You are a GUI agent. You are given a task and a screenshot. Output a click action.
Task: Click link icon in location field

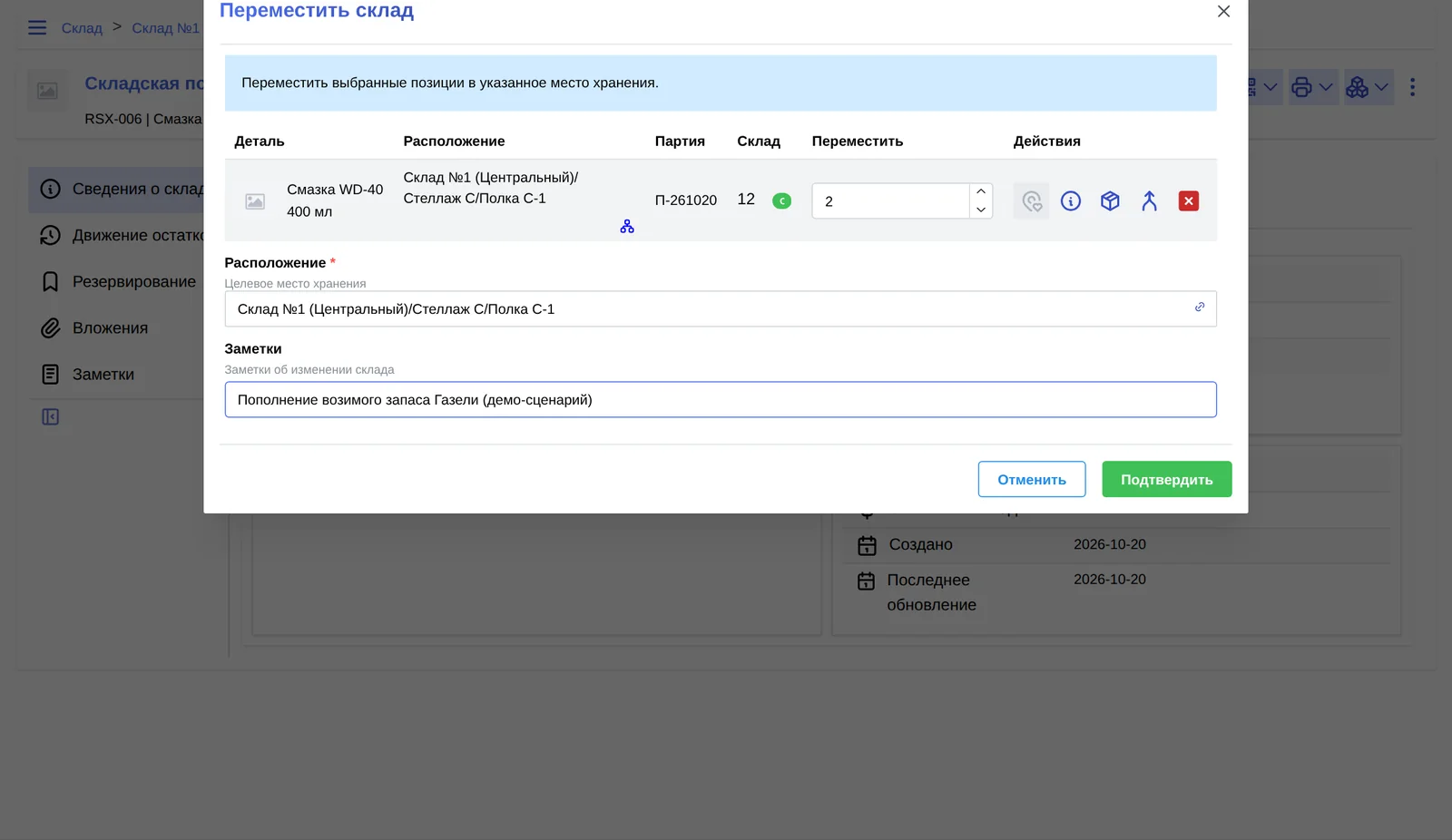click(1200, 308)
